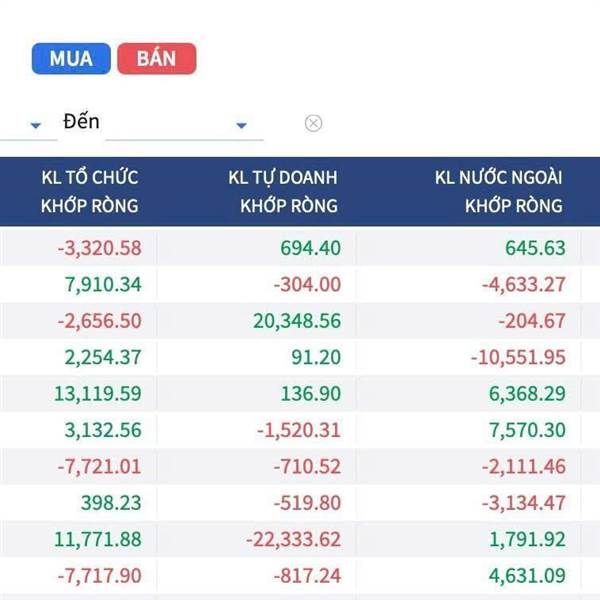This screenshot has width=600, height=600.
Task: Sort by KL TỰ DOANH KHỚP RÒNG header
Action: pyautogui.click(x=283, y=192)
